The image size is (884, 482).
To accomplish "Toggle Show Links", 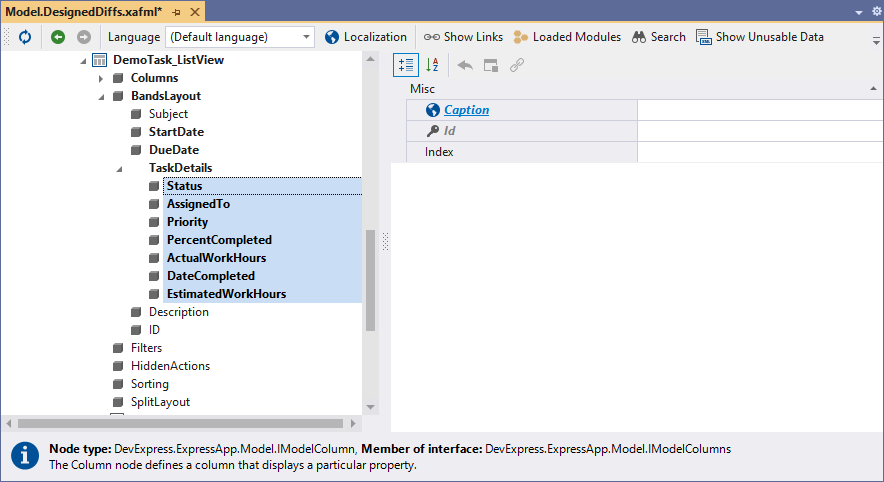I will (463, 37).
